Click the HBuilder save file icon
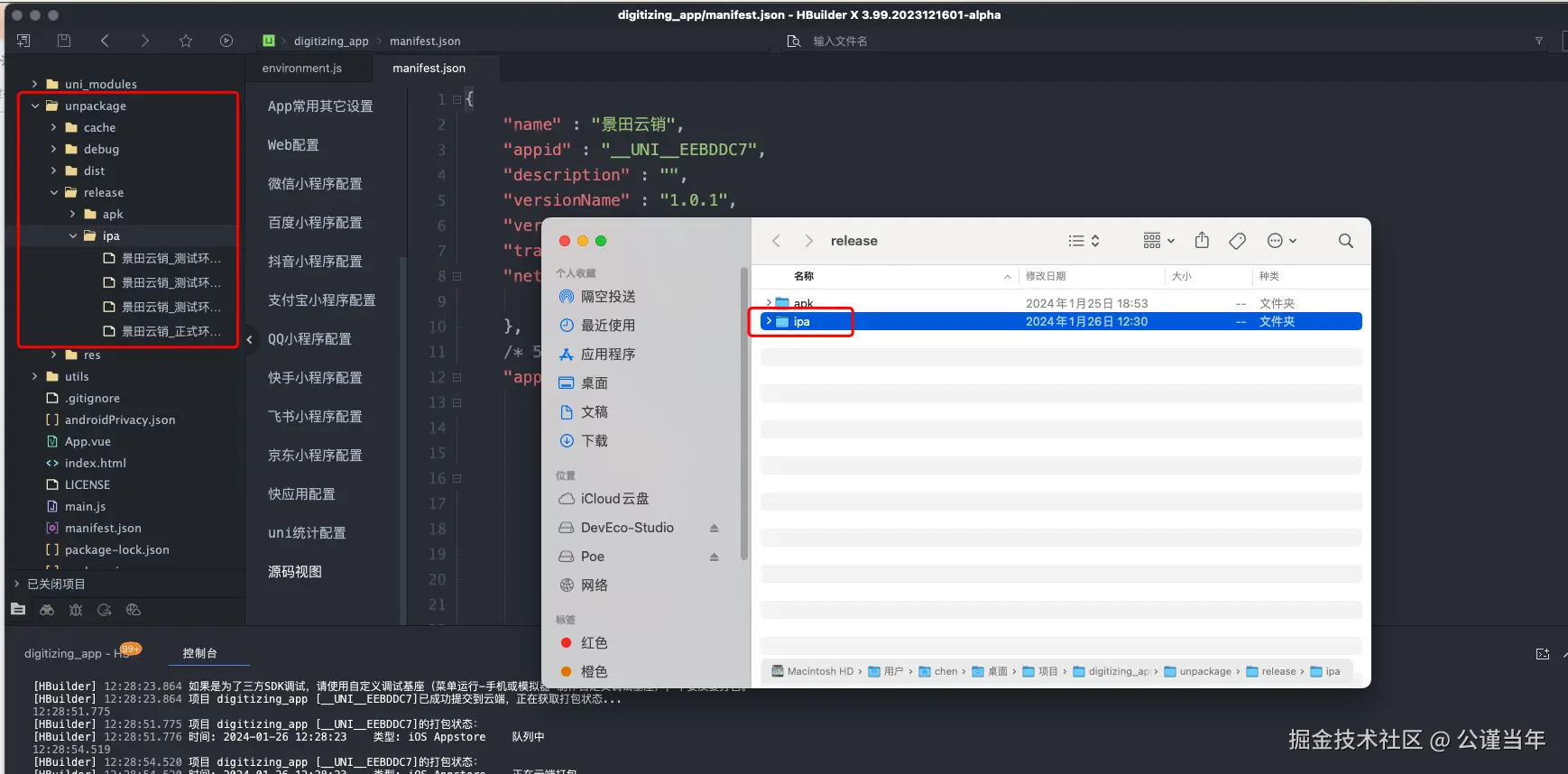1568x774 pixels. [x=63, y=41]
